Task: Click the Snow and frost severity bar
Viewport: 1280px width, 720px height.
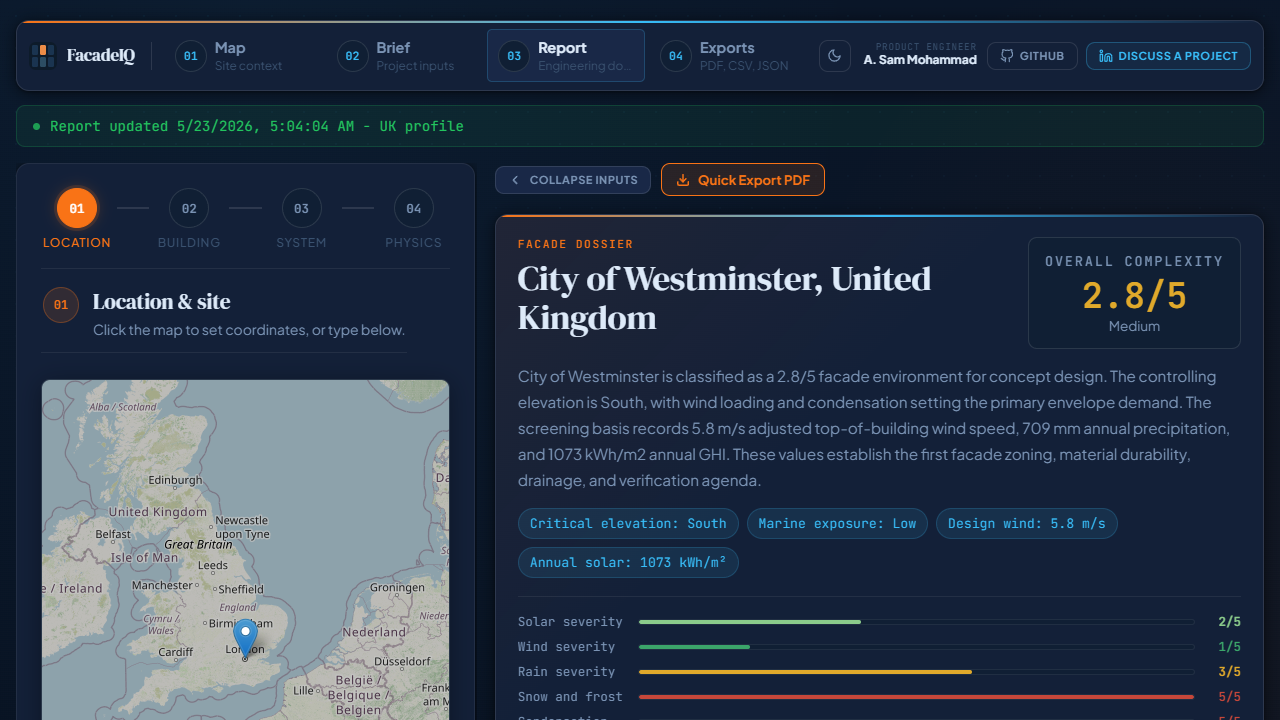Action: 916,697
